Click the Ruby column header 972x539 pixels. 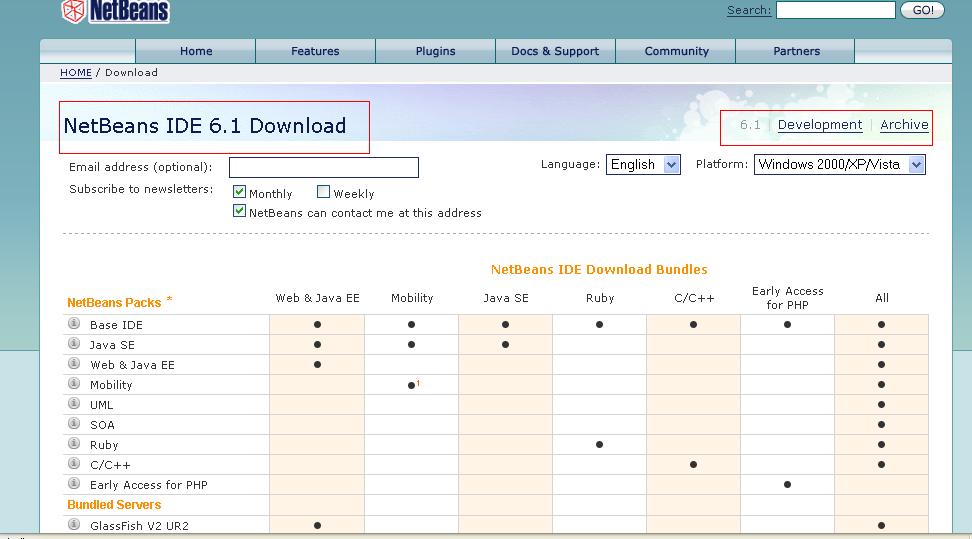[x=600, y=298]
